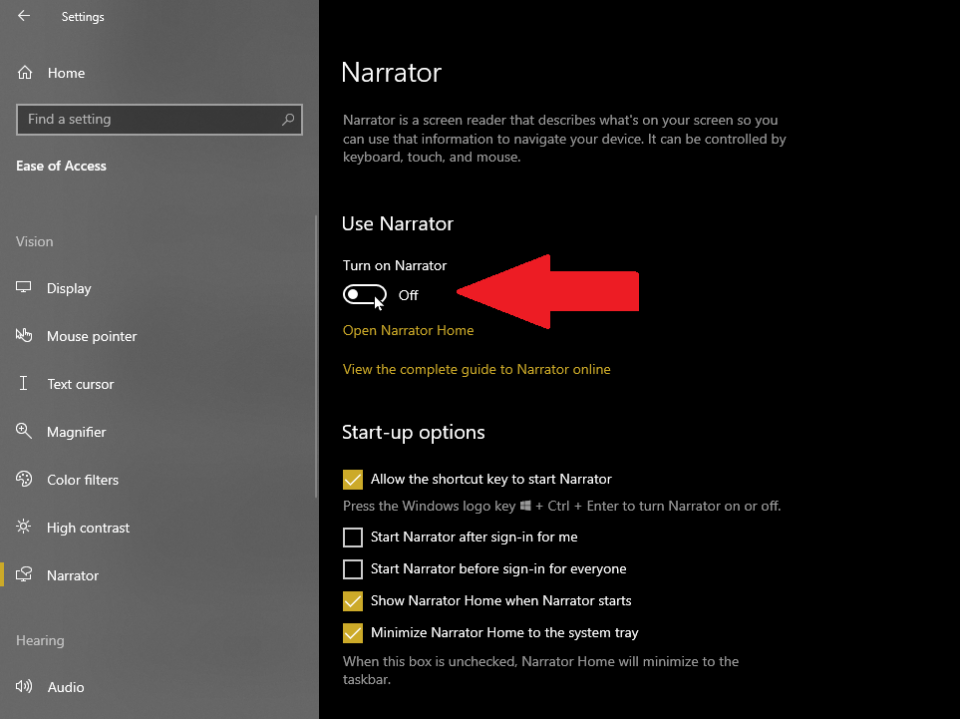
Task: Open the complete guide to Narrator online
Action: [x=476, y=369]
